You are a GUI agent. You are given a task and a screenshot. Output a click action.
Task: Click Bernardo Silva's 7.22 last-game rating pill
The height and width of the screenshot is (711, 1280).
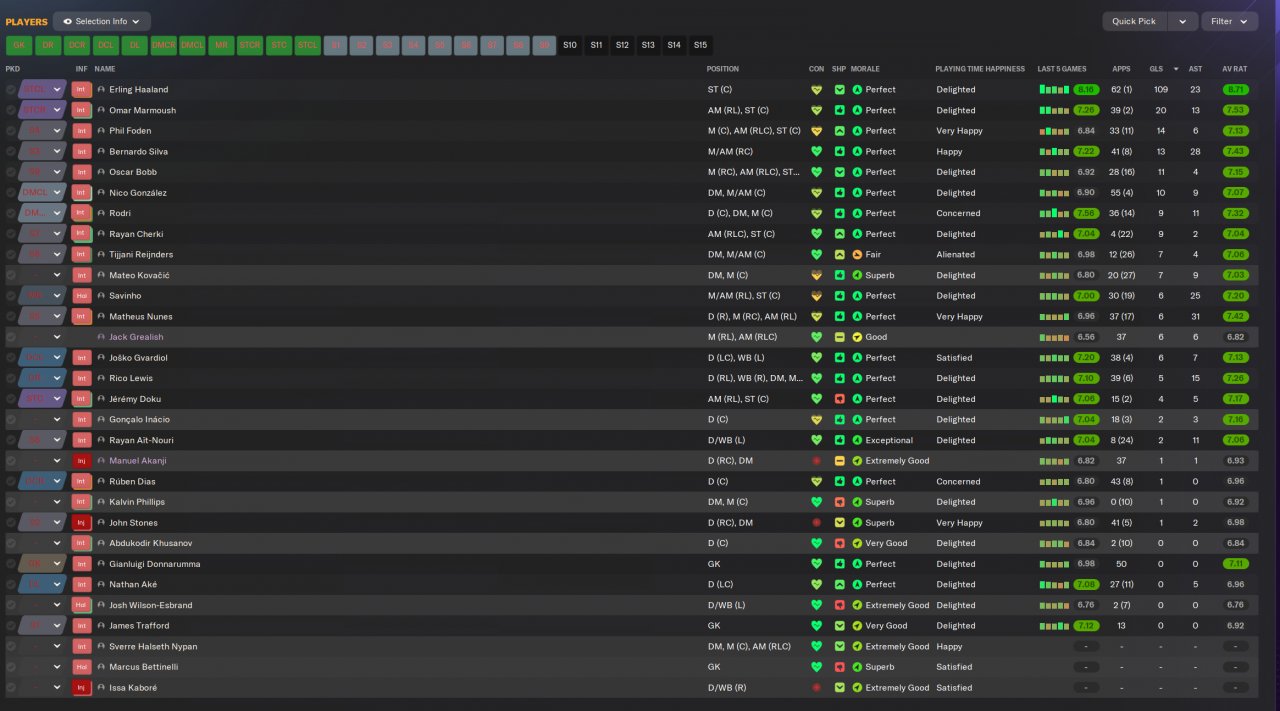(x=1086, y=151)
